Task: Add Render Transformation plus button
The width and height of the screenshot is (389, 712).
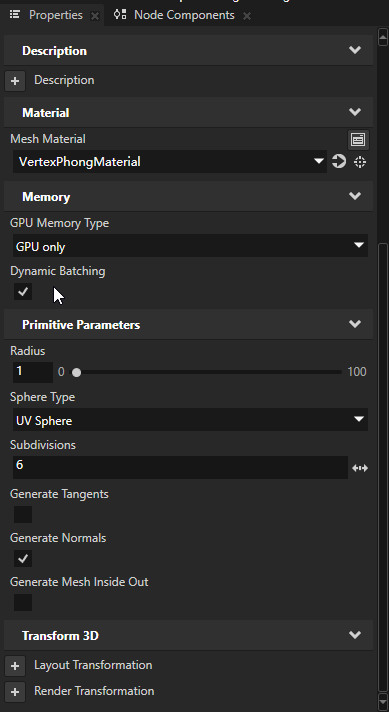Action: coord(15,692)
